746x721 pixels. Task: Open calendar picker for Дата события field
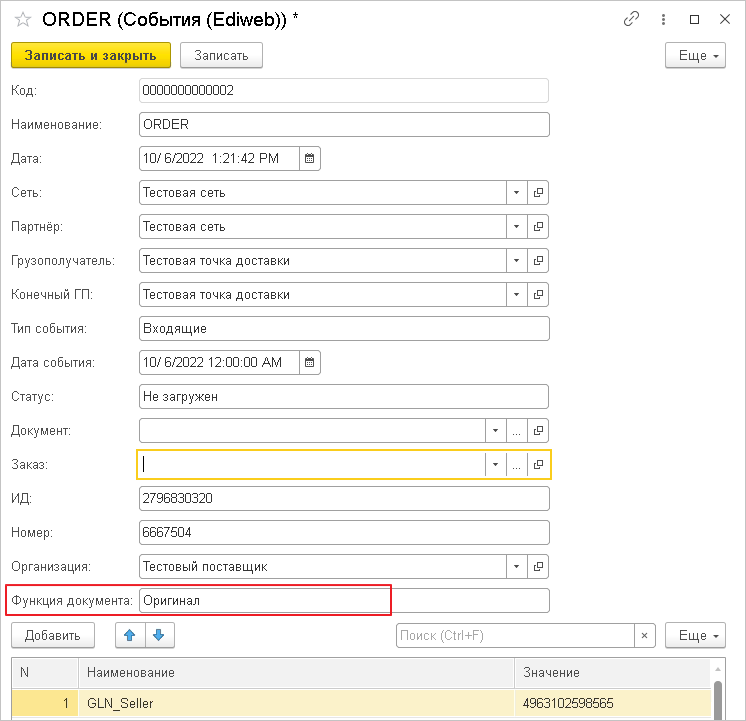coord(309,362)
